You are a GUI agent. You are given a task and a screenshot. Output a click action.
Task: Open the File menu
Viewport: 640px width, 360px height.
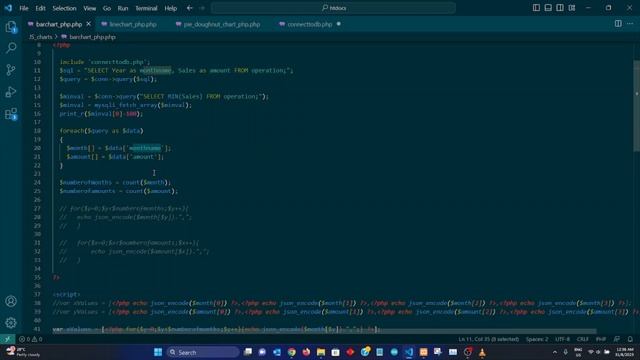24,8
